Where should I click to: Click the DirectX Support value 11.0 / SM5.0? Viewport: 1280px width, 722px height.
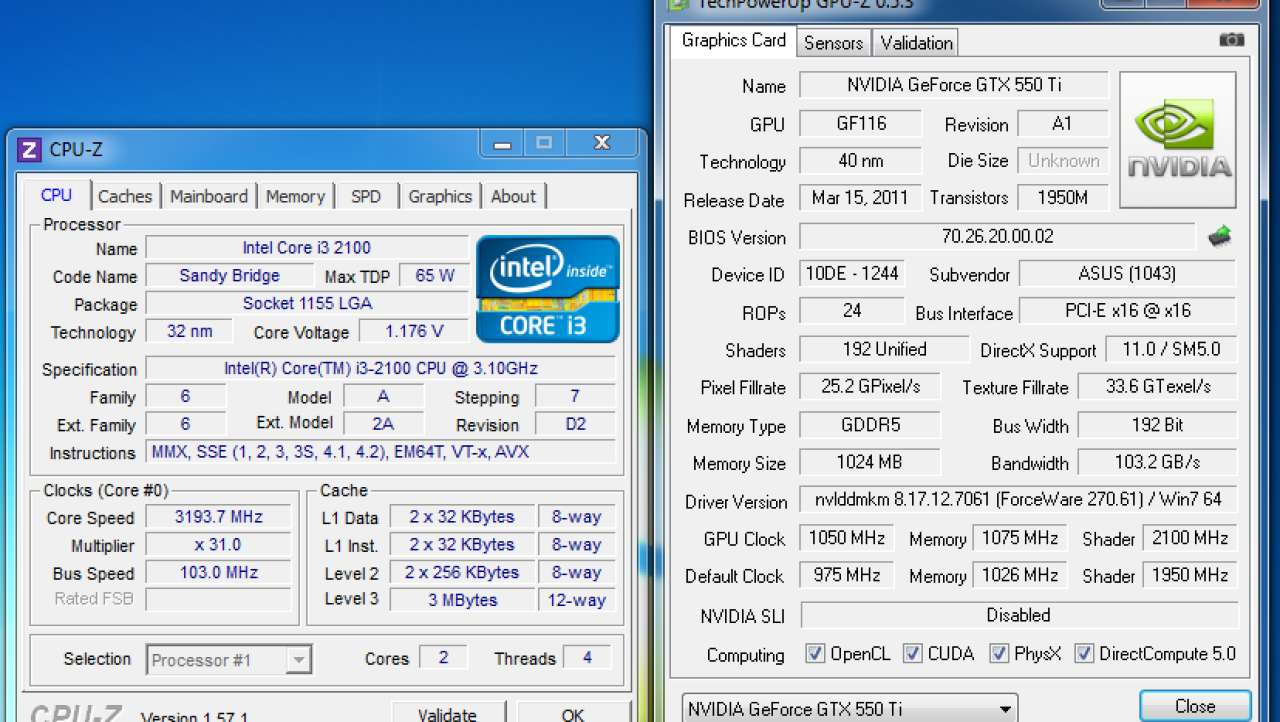[1171, 349]
